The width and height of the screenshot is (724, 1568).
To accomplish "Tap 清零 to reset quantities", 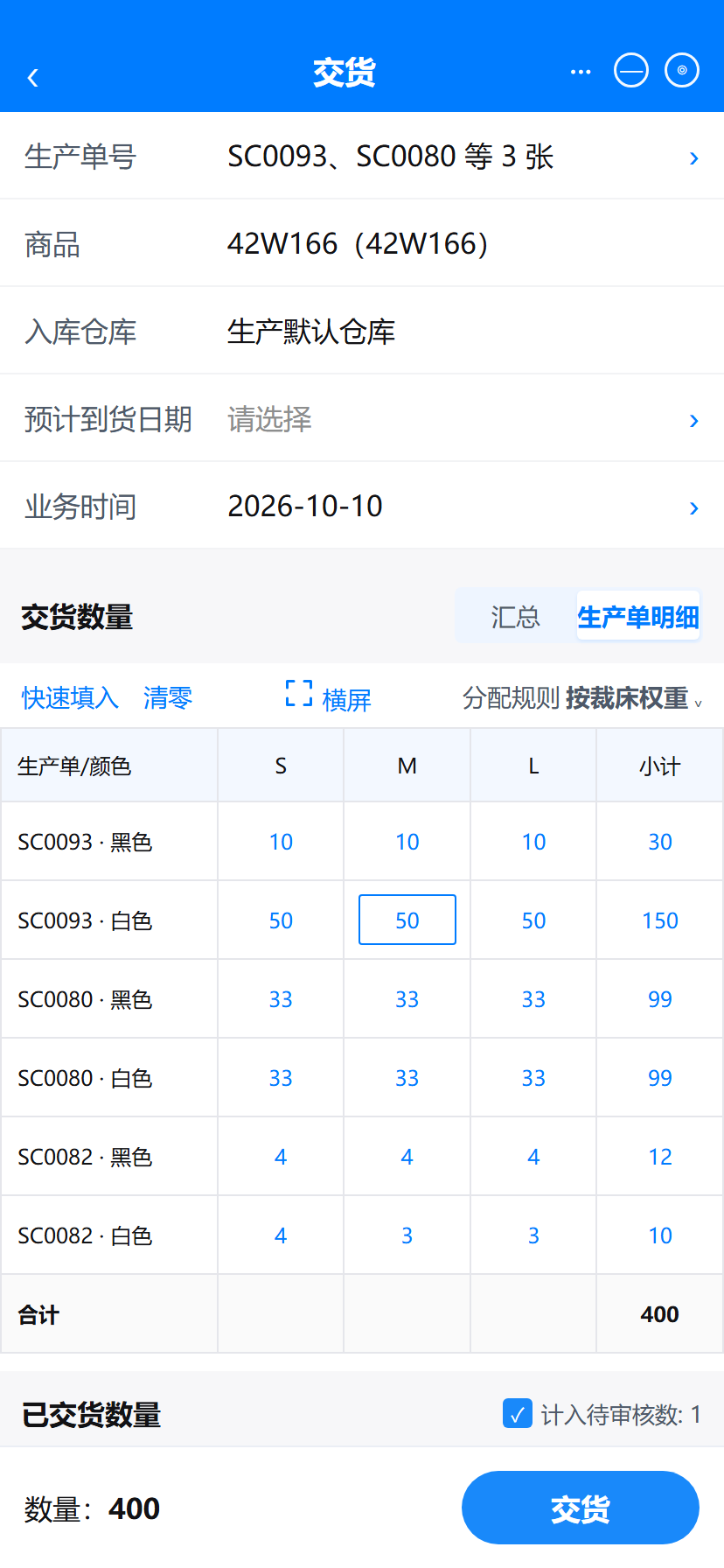I will (168, 697).
